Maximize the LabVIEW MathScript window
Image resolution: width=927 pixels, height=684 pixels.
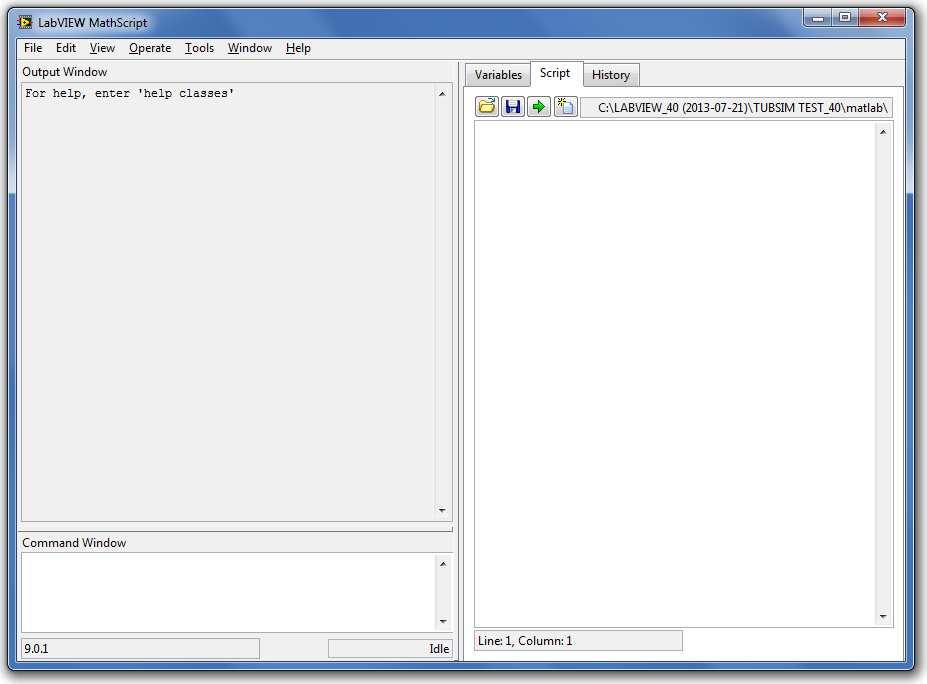click(845, 18)
